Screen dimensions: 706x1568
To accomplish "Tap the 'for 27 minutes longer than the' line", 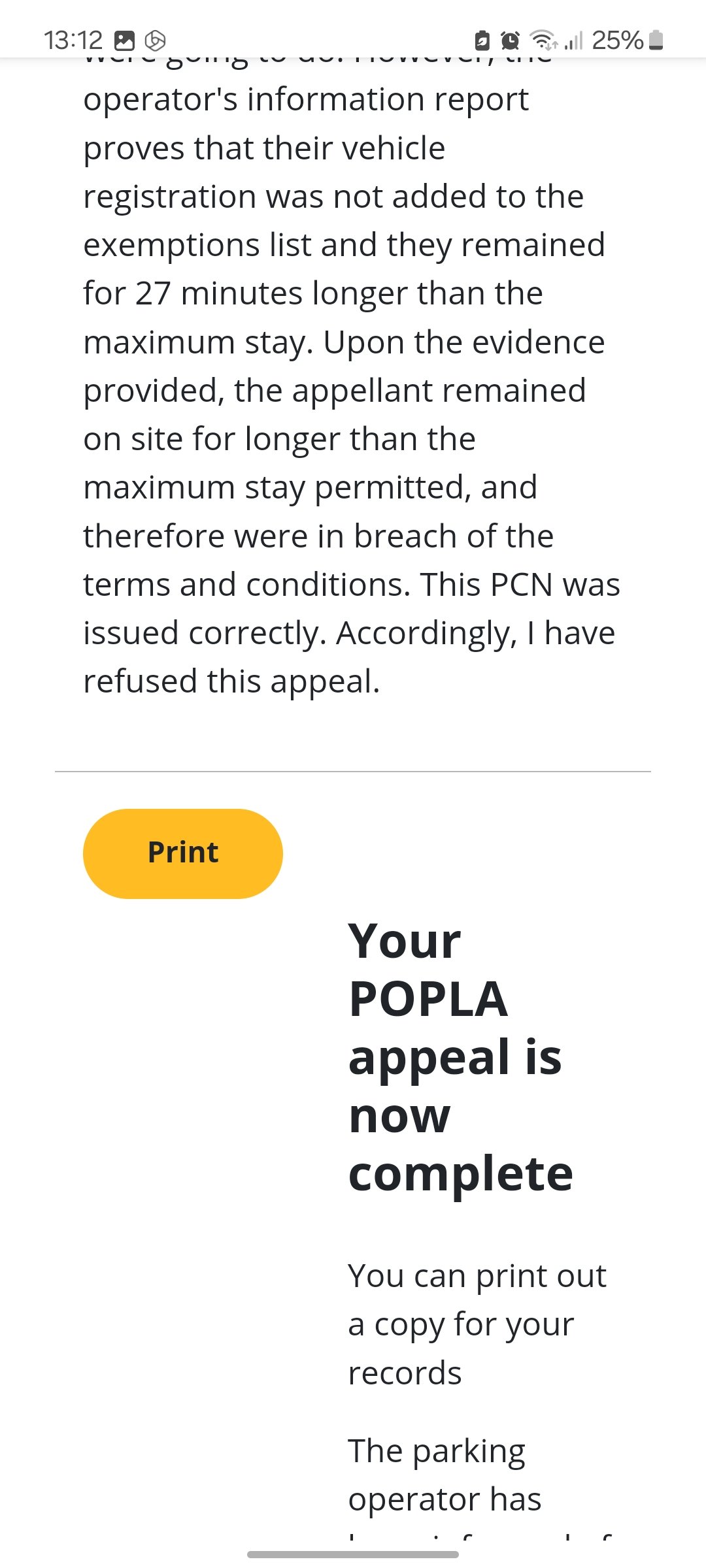I will tap(313, 293).
